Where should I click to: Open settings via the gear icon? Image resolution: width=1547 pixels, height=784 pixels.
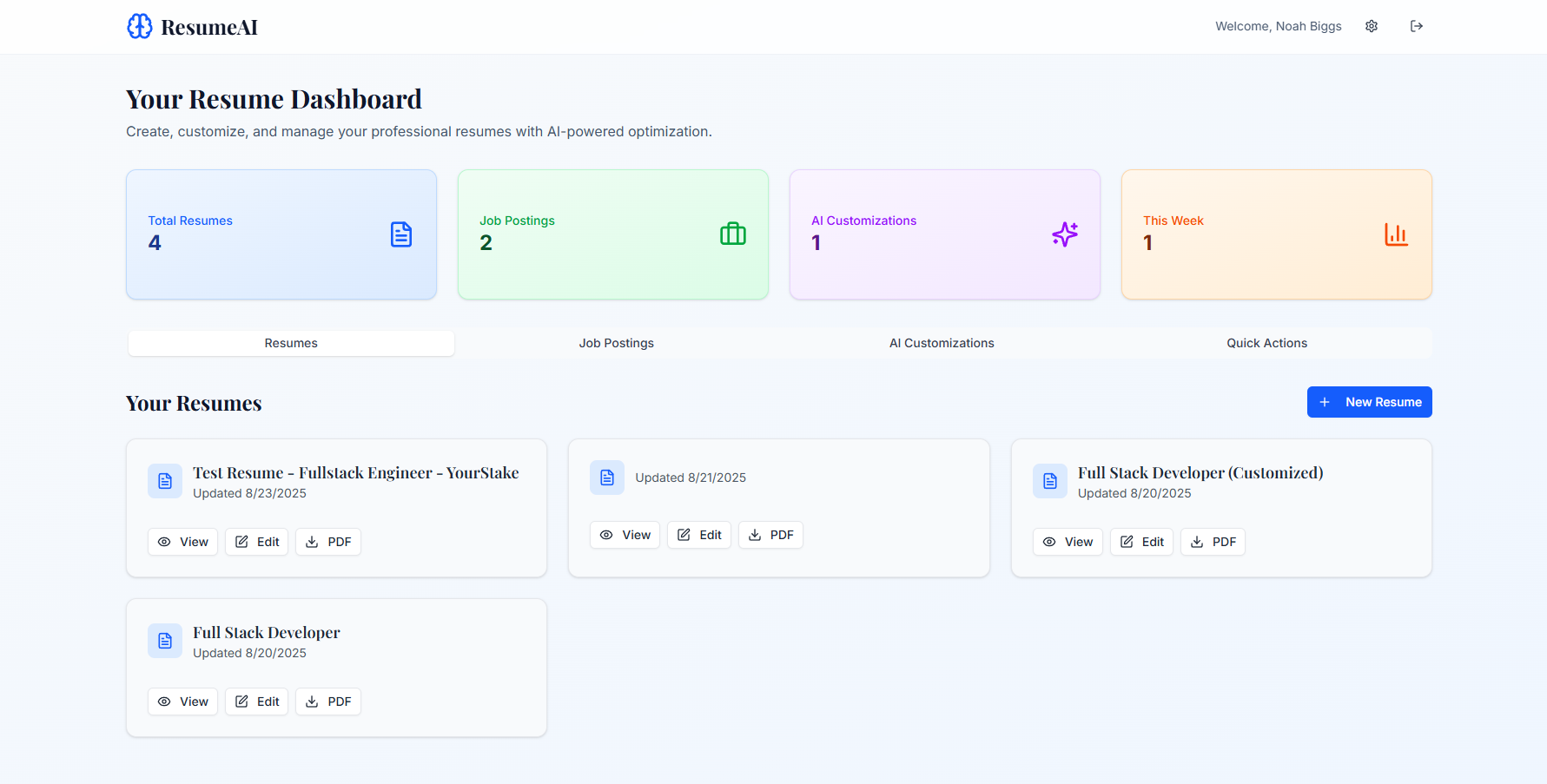[x=1372, y=26]
